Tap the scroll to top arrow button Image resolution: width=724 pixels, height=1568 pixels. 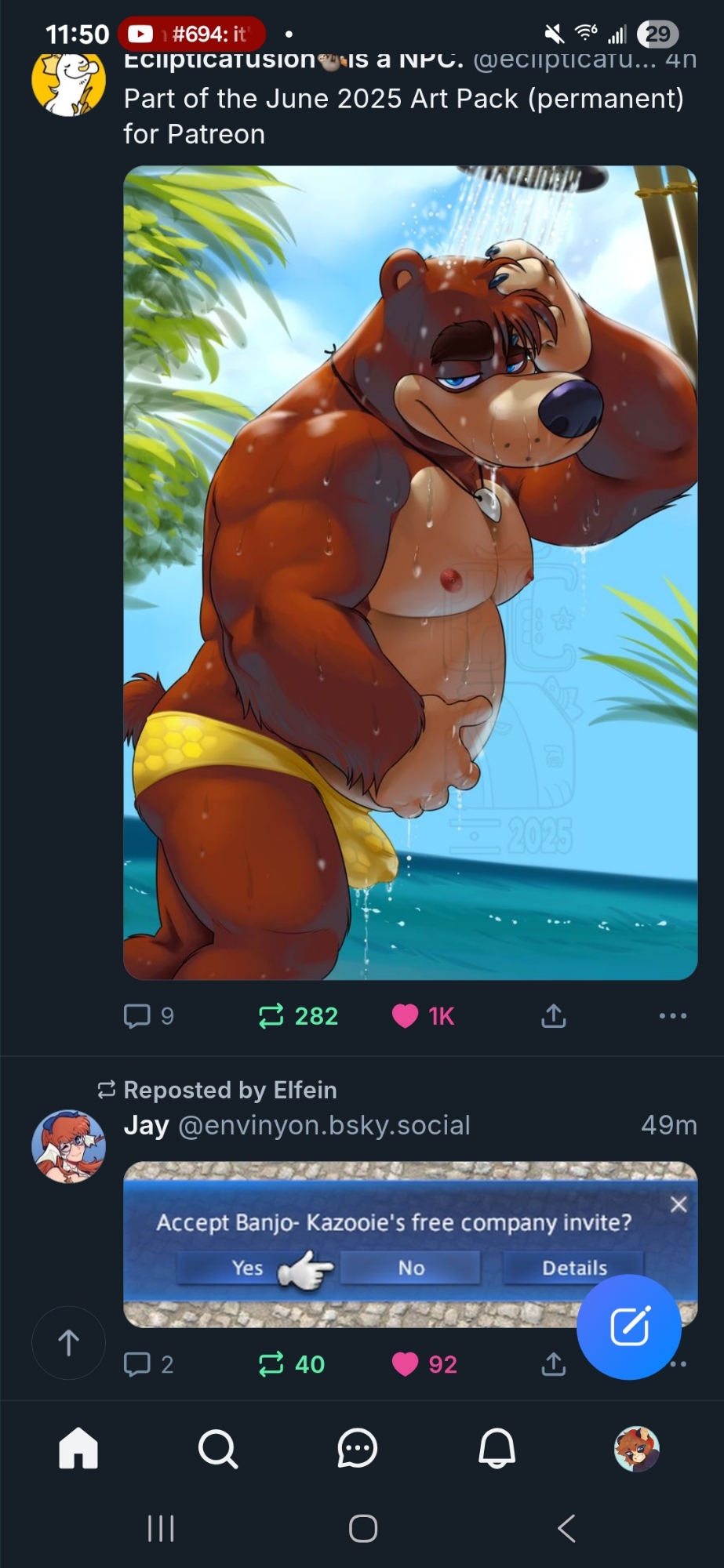coord(68,1342)
